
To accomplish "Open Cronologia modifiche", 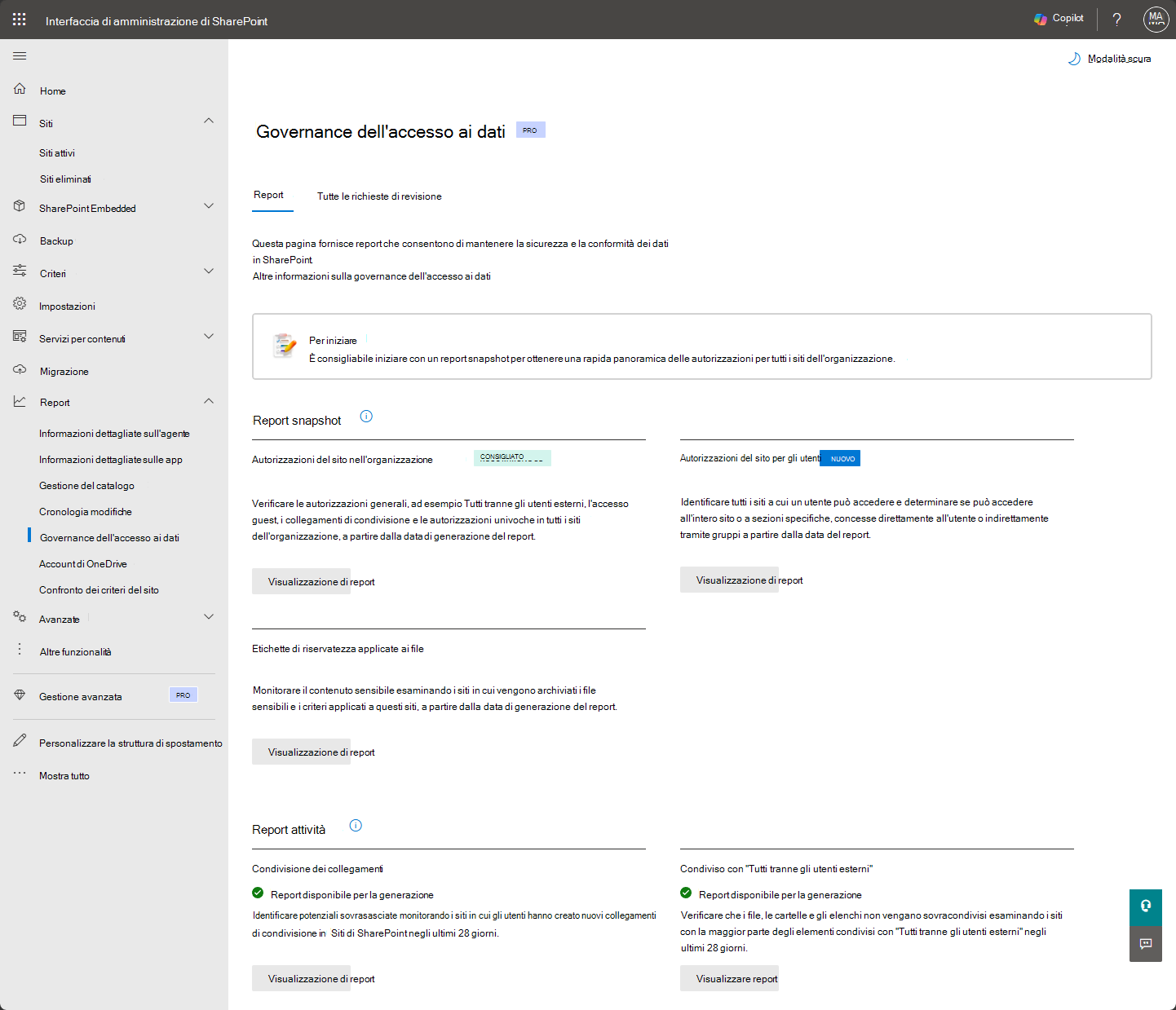I will 86,512.
